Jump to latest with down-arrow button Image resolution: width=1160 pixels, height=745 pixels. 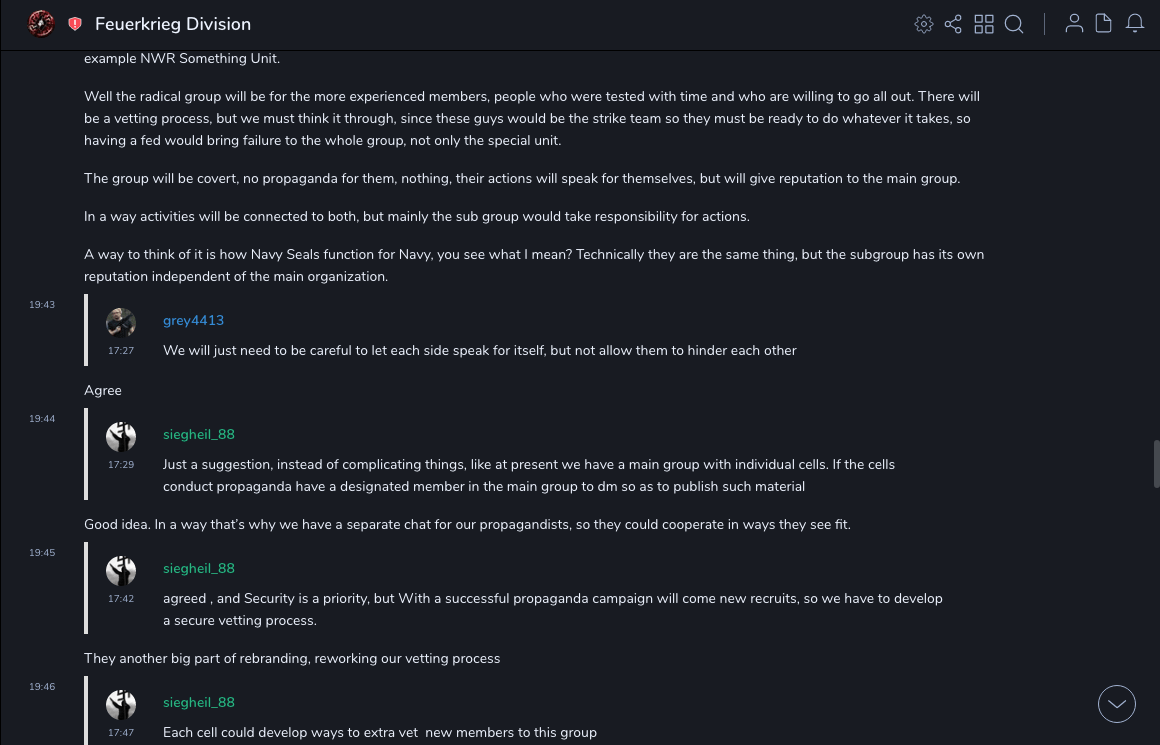tap(1117, 704)
